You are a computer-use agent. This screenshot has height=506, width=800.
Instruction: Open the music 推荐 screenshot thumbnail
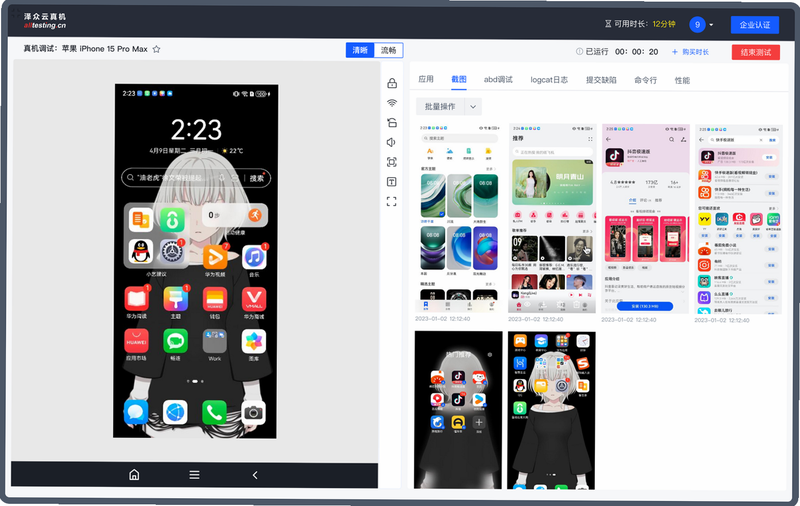click(552, 219)
